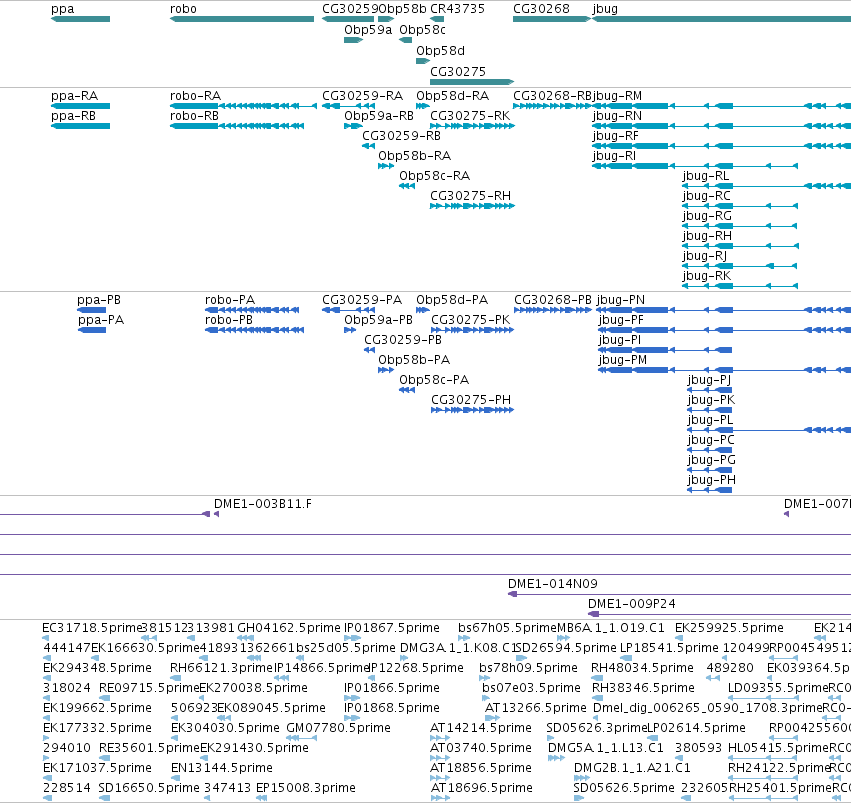The height and width of the screenshot is (803, 851).
Task: Click the jbug-PI protein label
Action: pyautogui.click(x=620, y=340)
